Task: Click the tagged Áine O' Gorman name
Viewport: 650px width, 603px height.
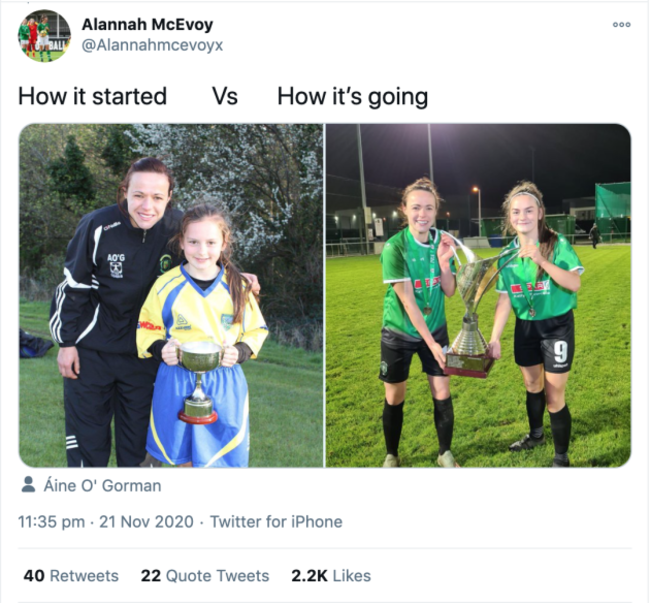Action: (102, 485)
